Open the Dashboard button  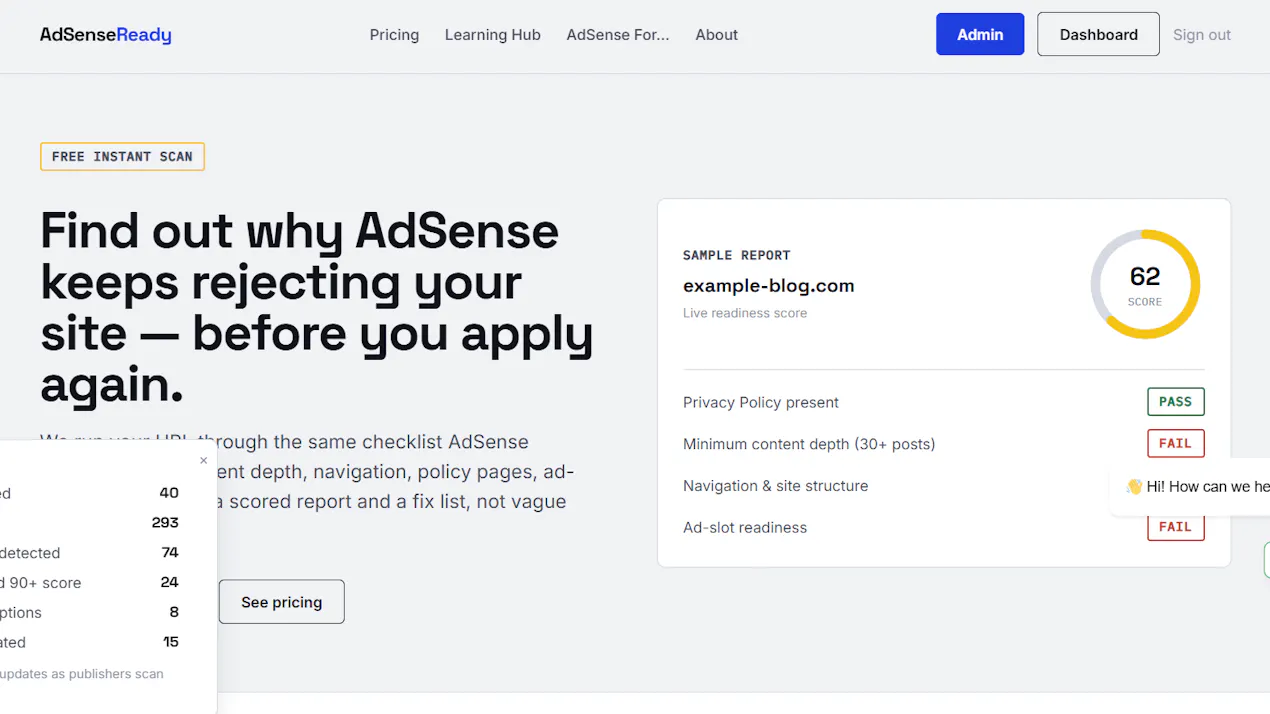pyautogui.click(x=1098, y=34)
